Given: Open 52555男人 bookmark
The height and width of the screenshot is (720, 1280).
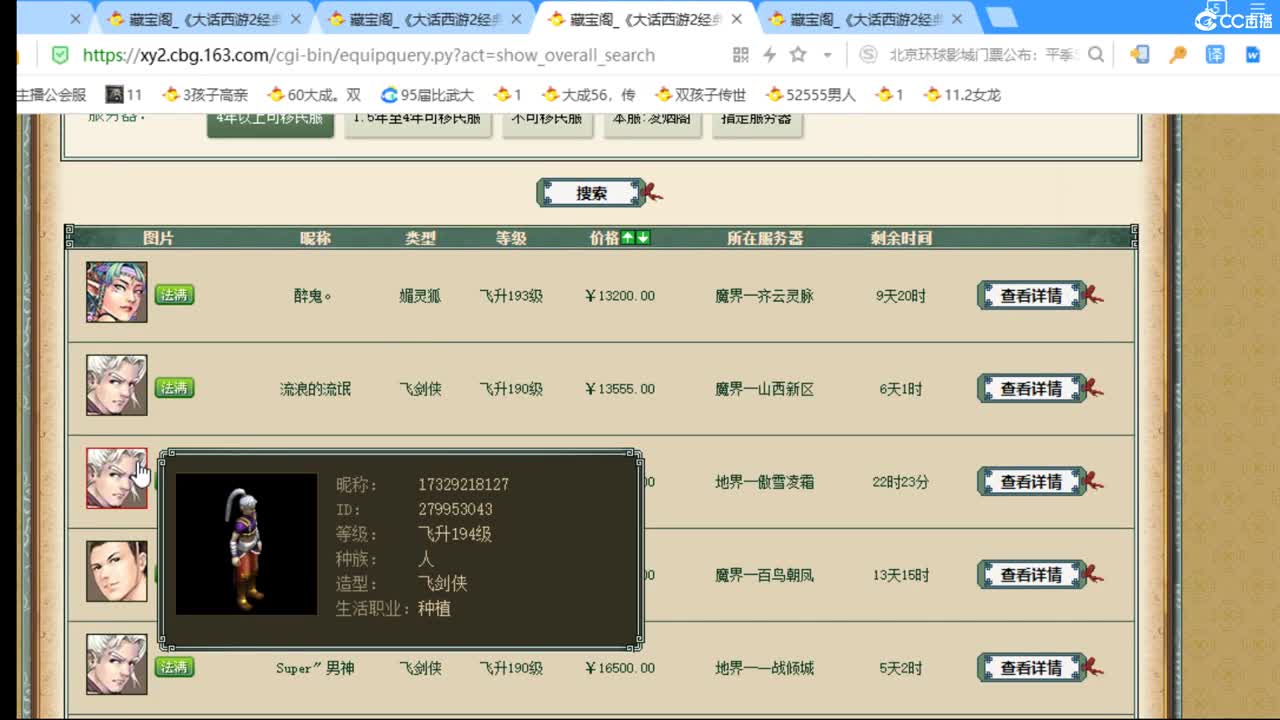Looking at the screenshot, I should (x=811, y=95).
